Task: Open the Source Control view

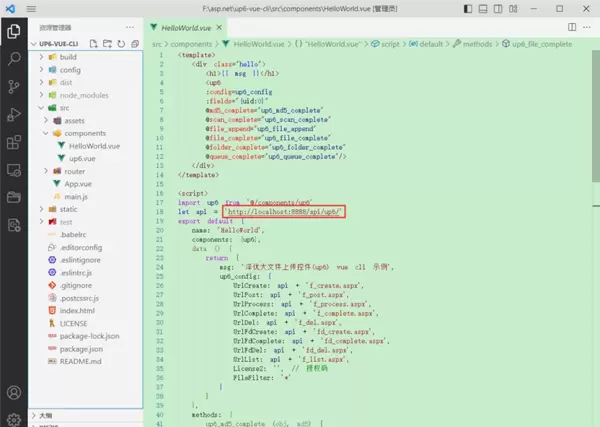Action: (x=14, y=87)
